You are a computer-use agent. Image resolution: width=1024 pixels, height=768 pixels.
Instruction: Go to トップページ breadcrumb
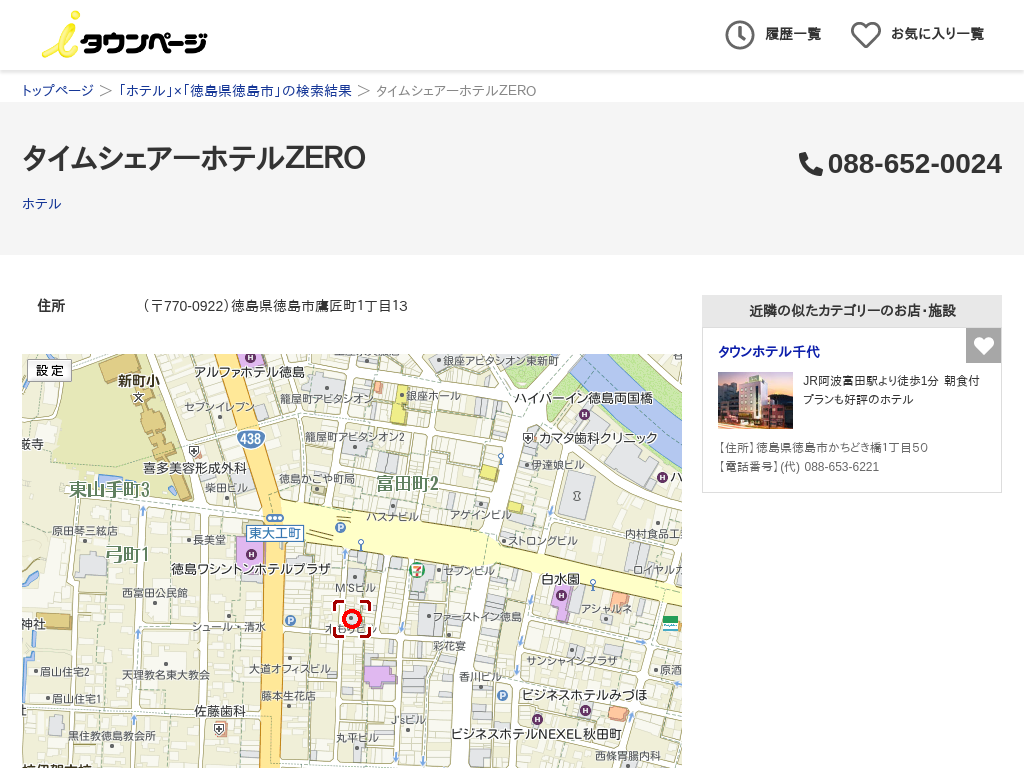click(x=57, y=90)
